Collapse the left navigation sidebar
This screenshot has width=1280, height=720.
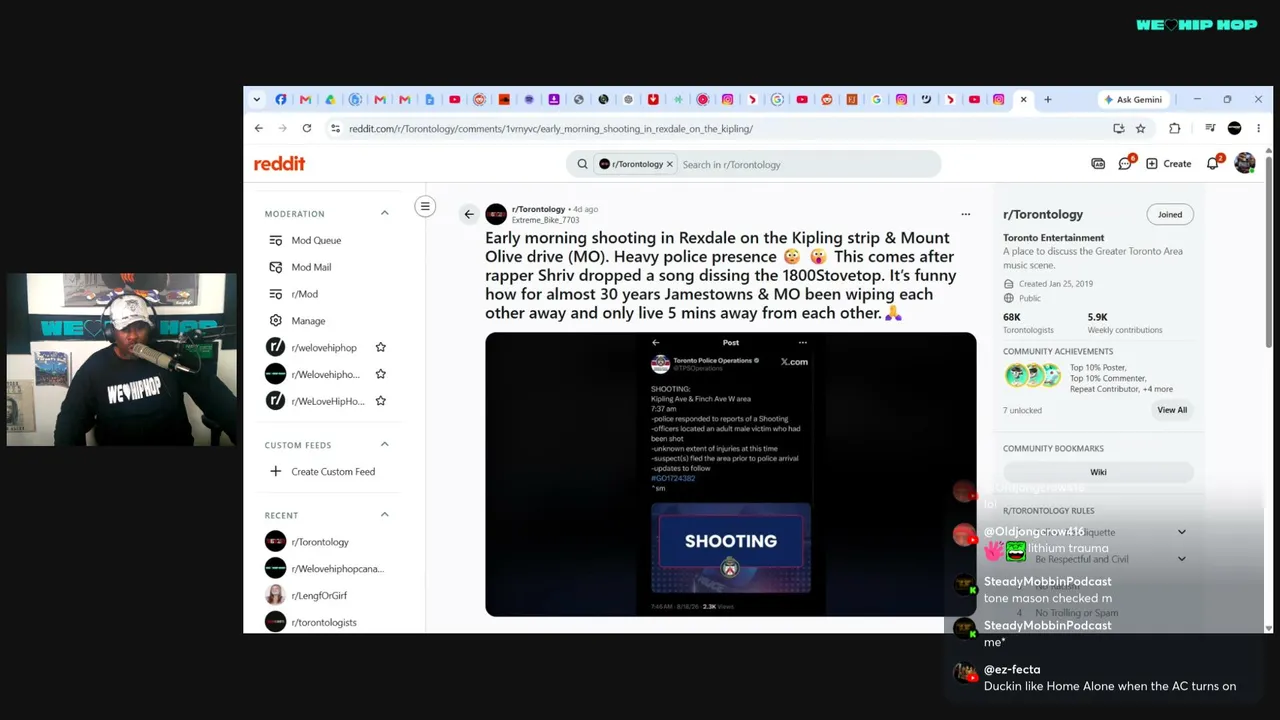(425, 207)
